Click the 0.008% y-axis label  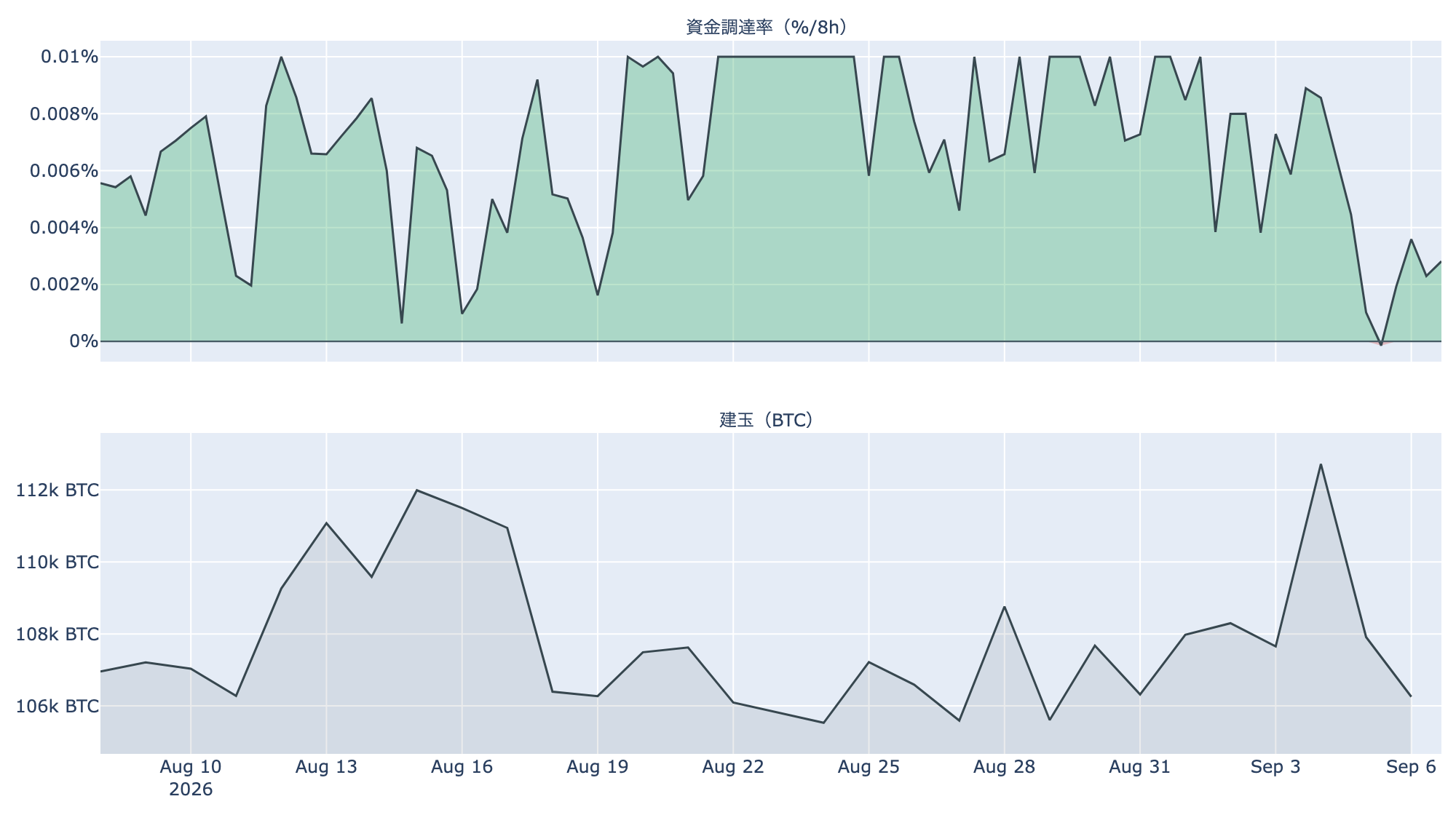pos(65,114)
